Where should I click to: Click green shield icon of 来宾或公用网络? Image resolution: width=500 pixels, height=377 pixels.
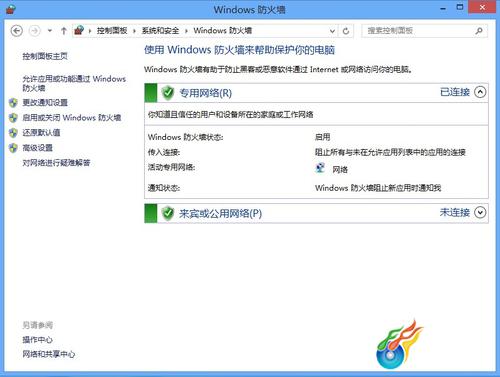coord(168,213)
